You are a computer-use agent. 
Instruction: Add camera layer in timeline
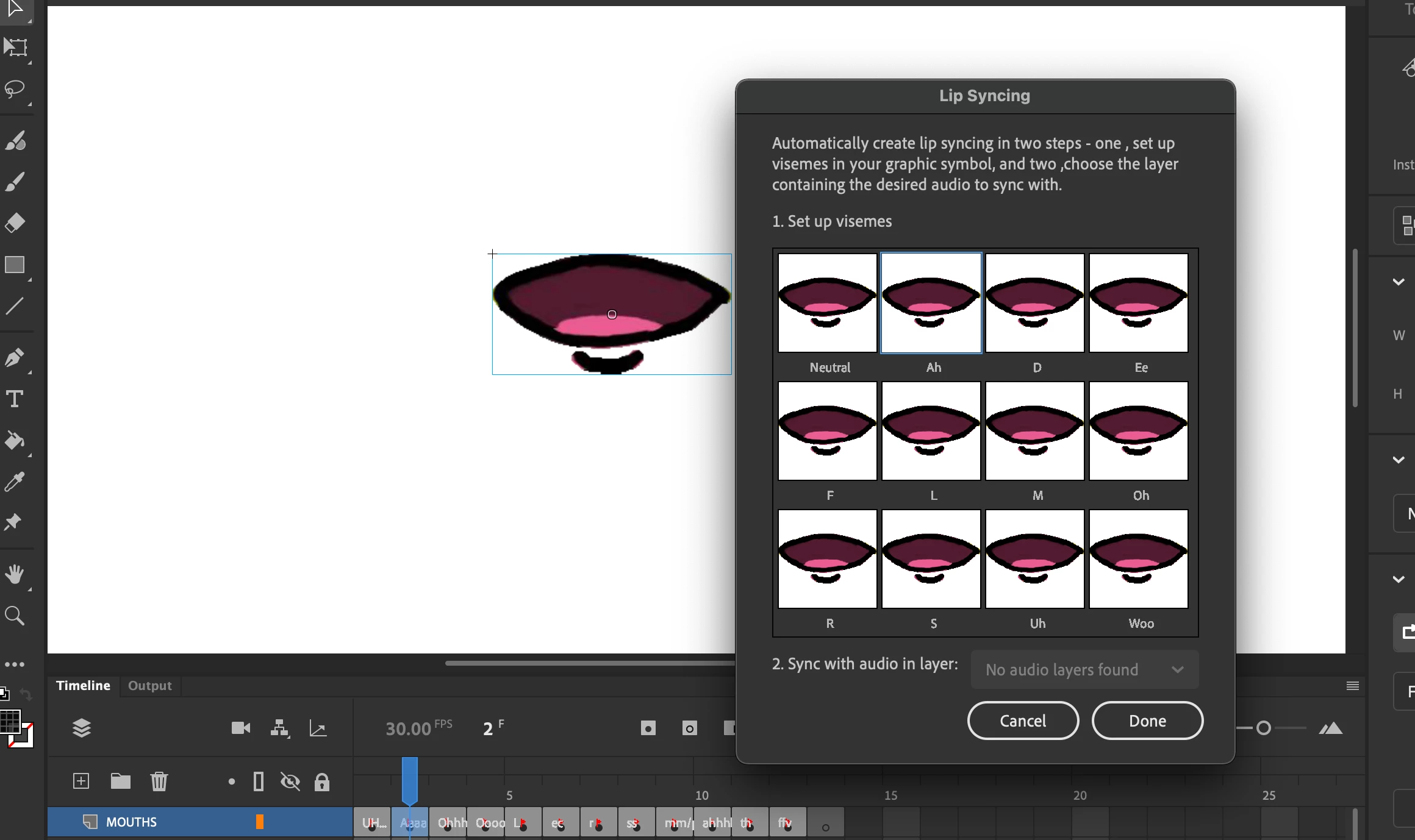pos(241,728)
